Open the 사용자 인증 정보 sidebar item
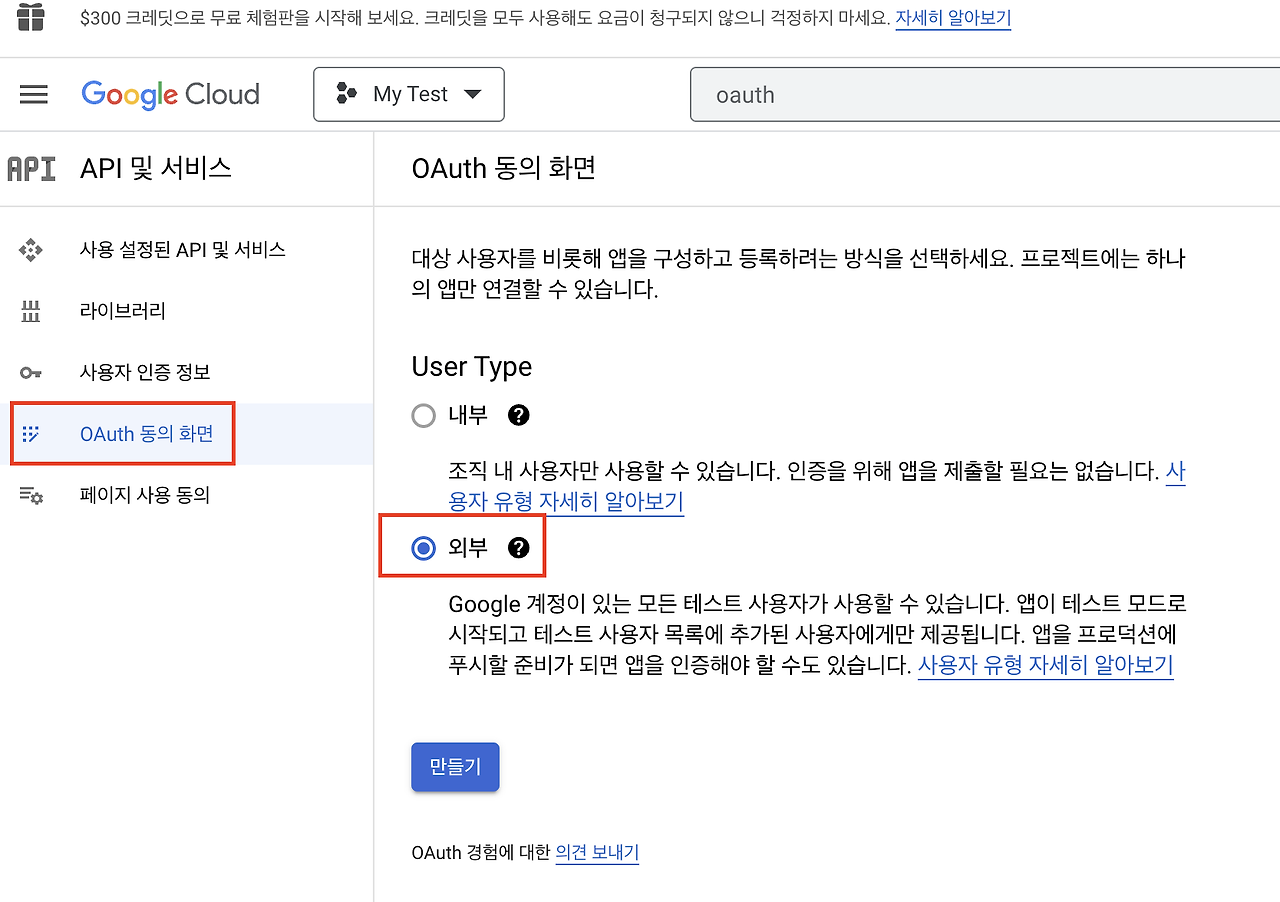Image resolution: width=1280 pixels, height=902 pixels. [186, 373]
